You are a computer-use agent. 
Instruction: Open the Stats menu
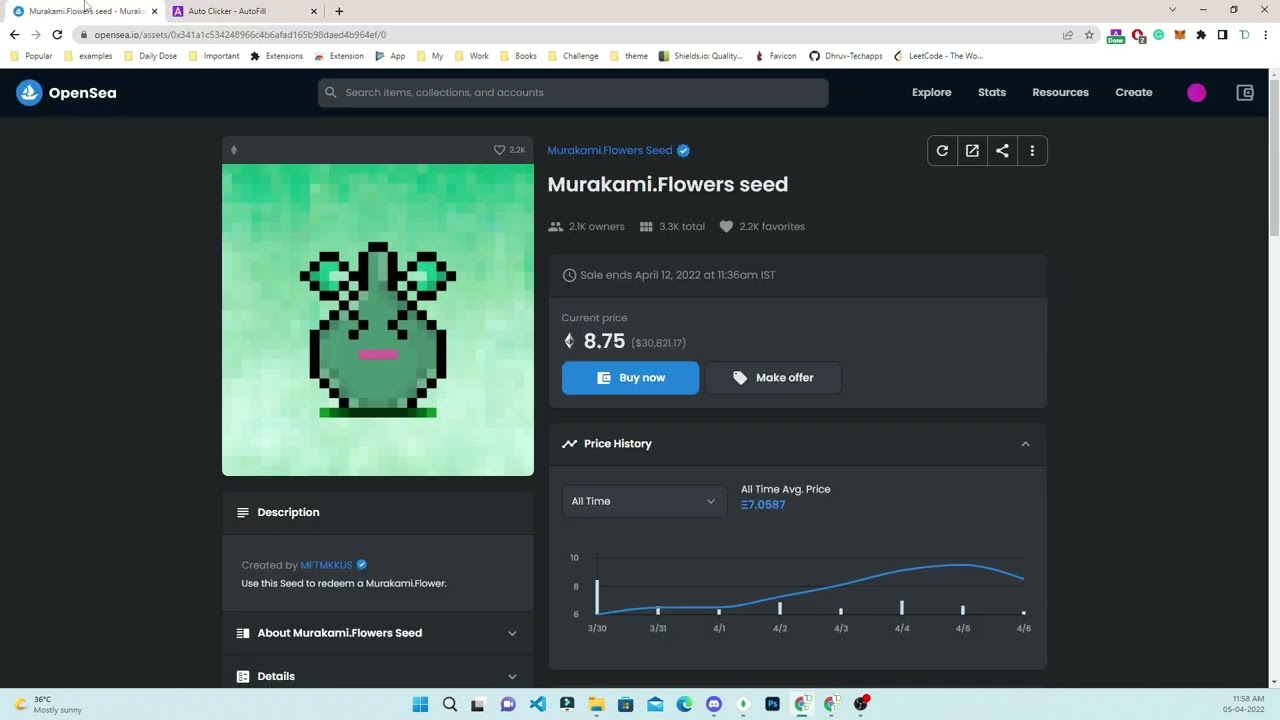click(992, 93)
